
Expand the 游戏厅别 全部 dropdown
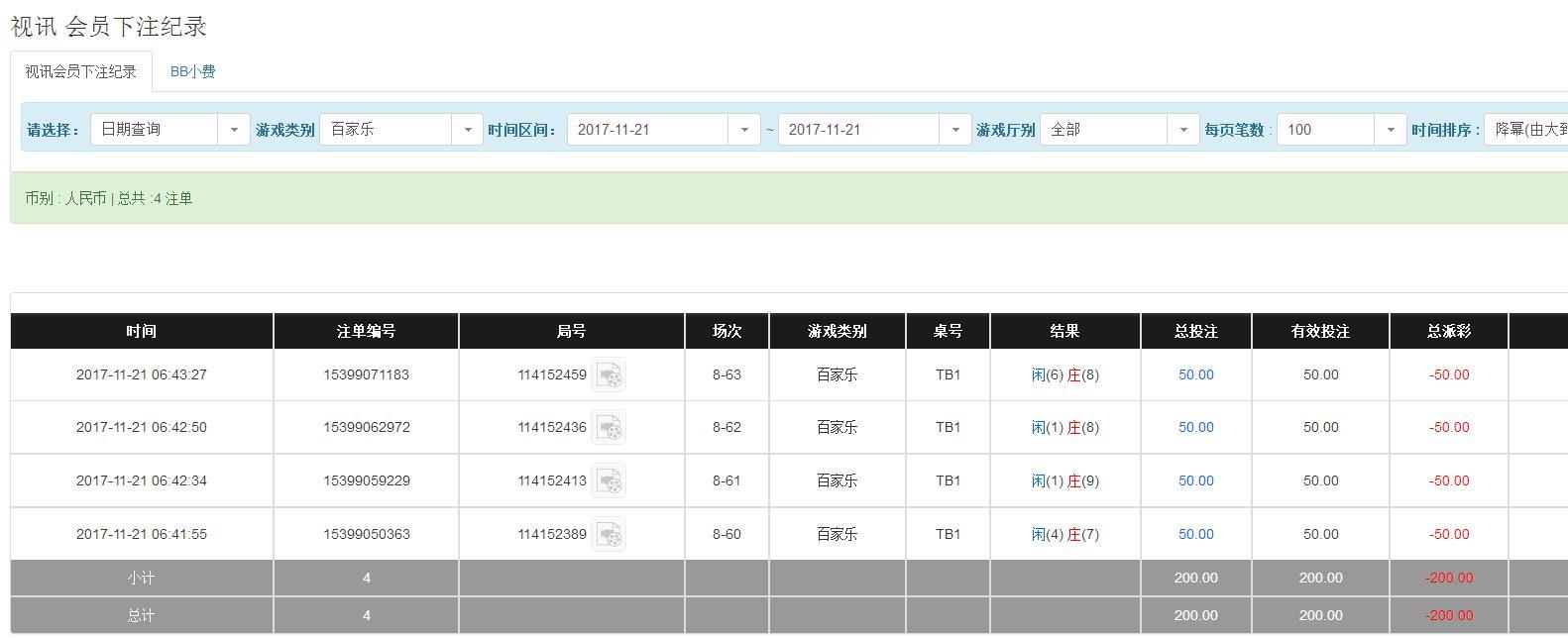click(x=1119, y=130)
